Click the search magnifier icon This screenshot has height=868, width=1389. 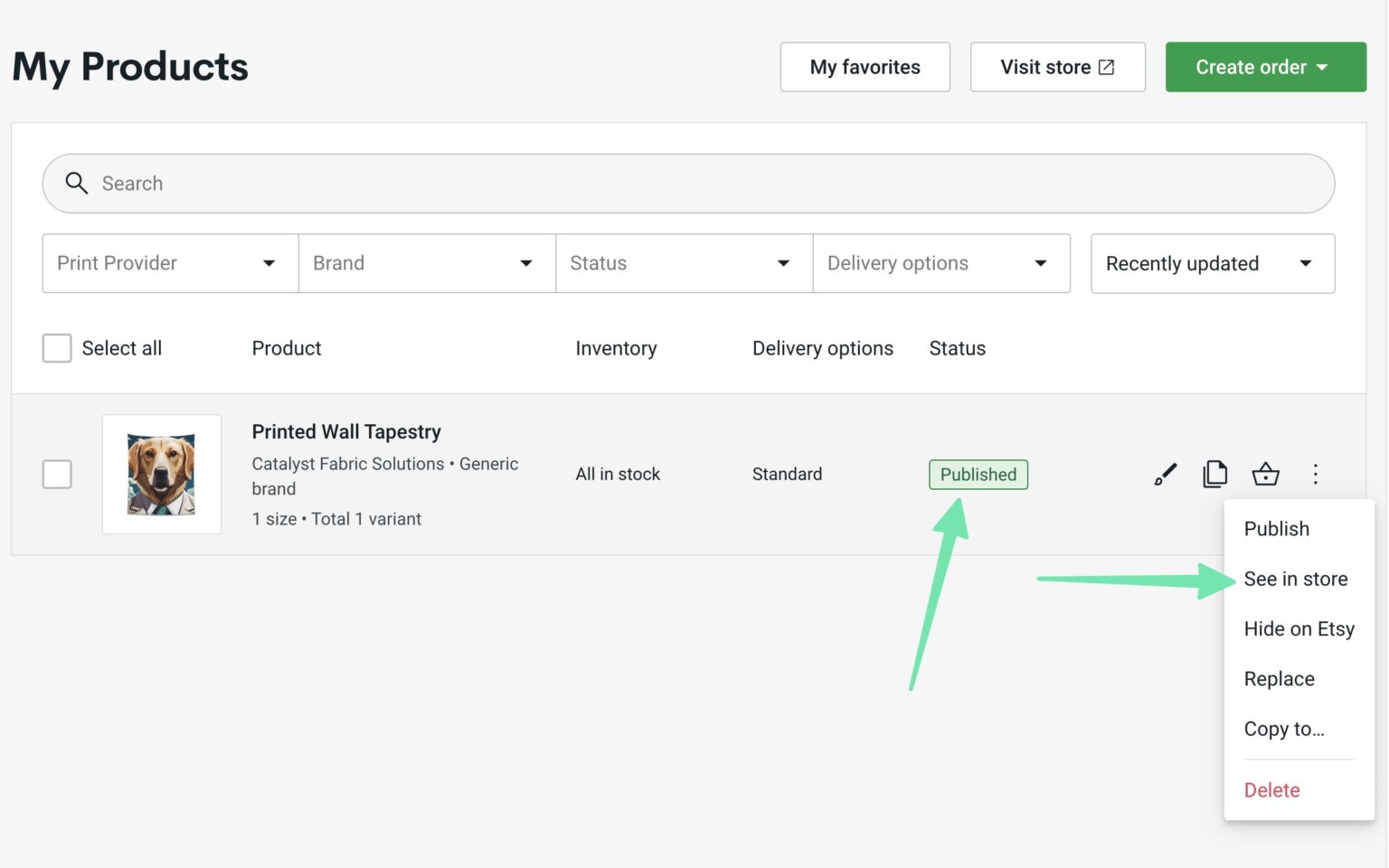(x=77, y=183)
